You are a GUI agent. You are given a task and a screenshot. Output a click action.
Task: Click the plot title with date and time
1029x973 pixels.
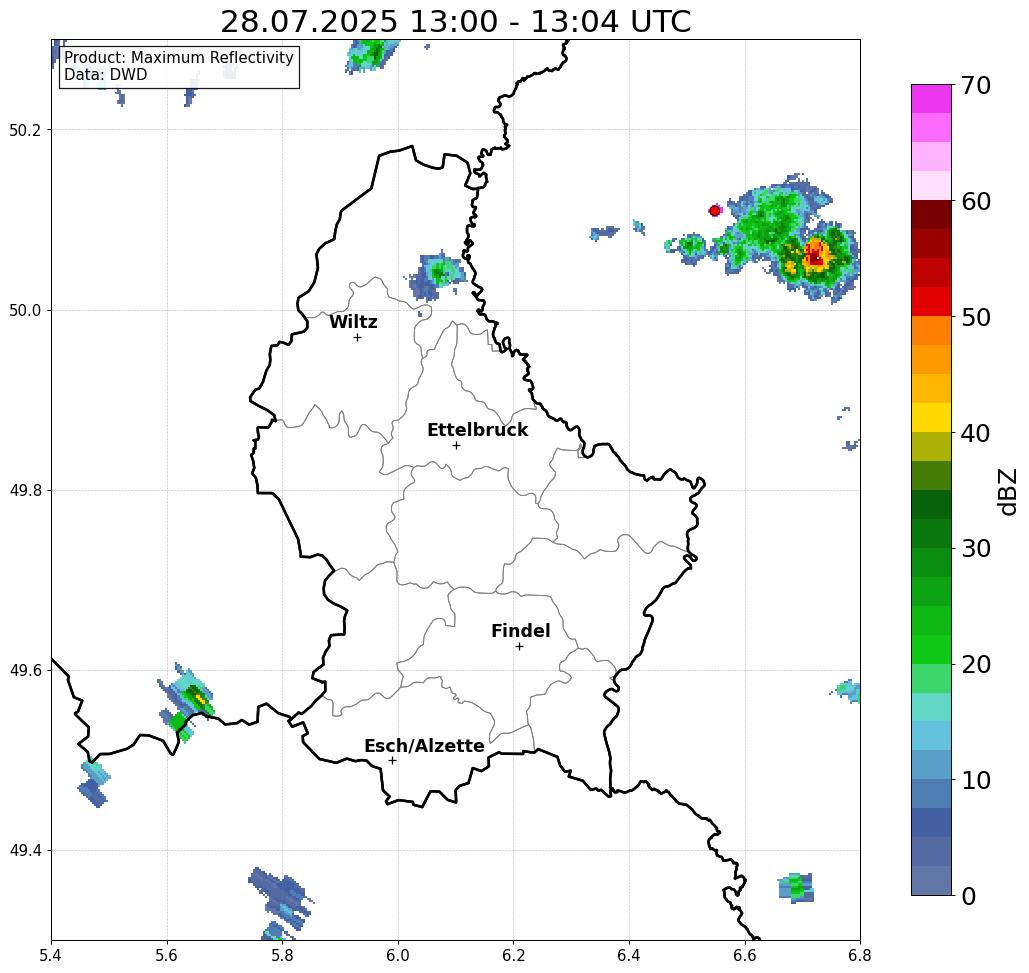point(455,22)
